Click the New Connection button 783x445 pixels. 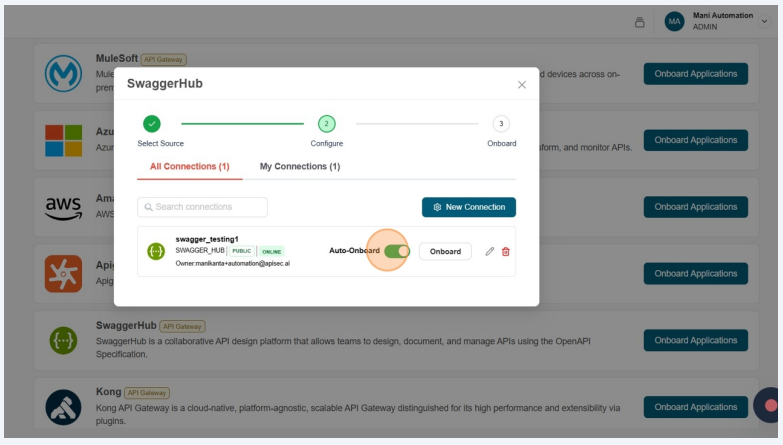tap(468, 207)
